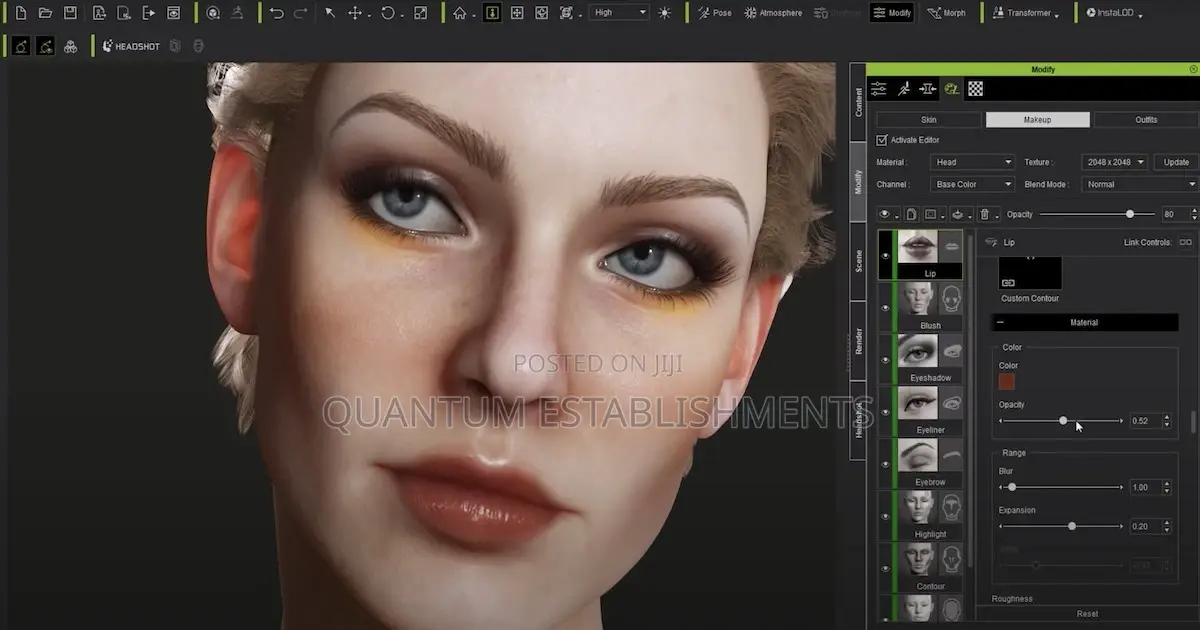Choose the Select arrow tool
1200x630 pixels.
point(330,13)
